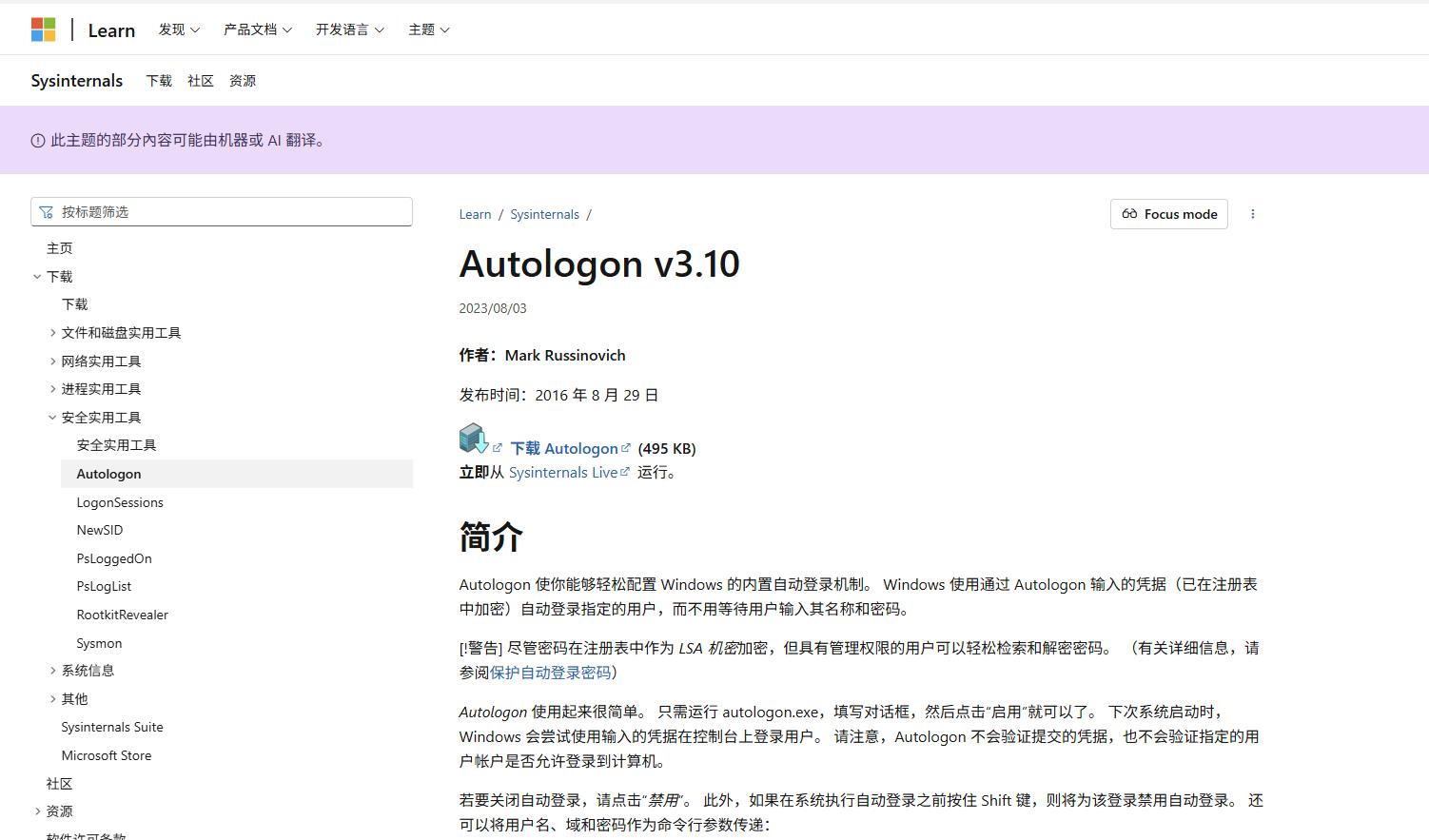Viewport: 1429px width, 840px height.
Task: Click the Microsoft logo icon
Action: (x=42, y=29)
